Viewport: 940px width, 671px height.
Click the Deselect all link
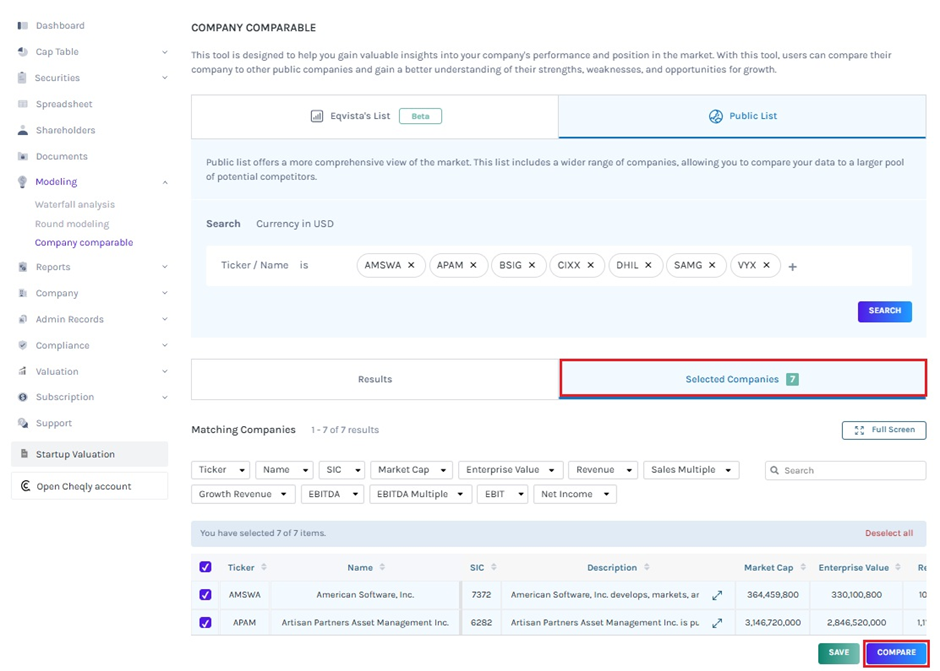[888, 533]
